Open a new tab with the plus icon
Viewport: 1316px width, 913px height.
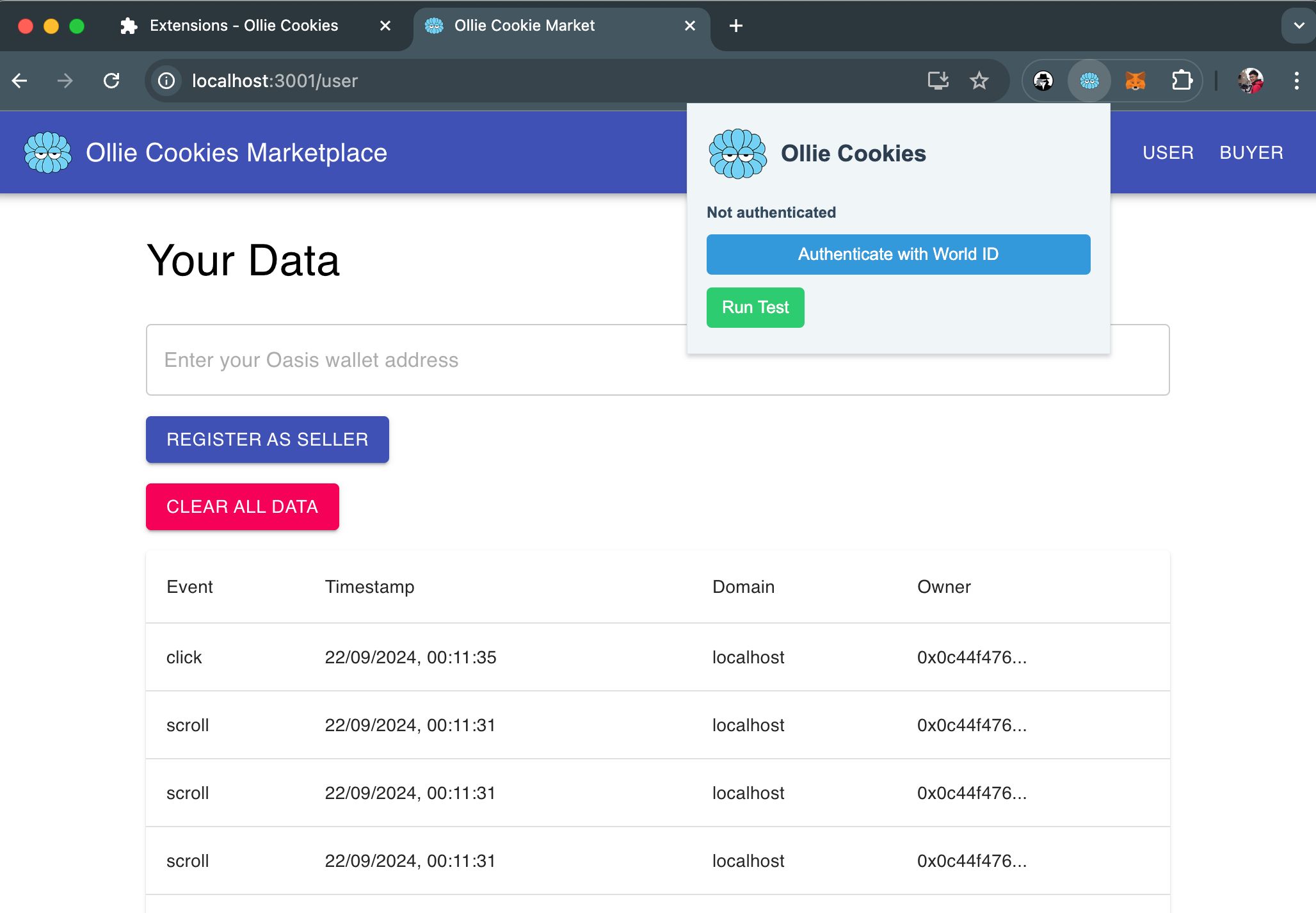point(736,26)
